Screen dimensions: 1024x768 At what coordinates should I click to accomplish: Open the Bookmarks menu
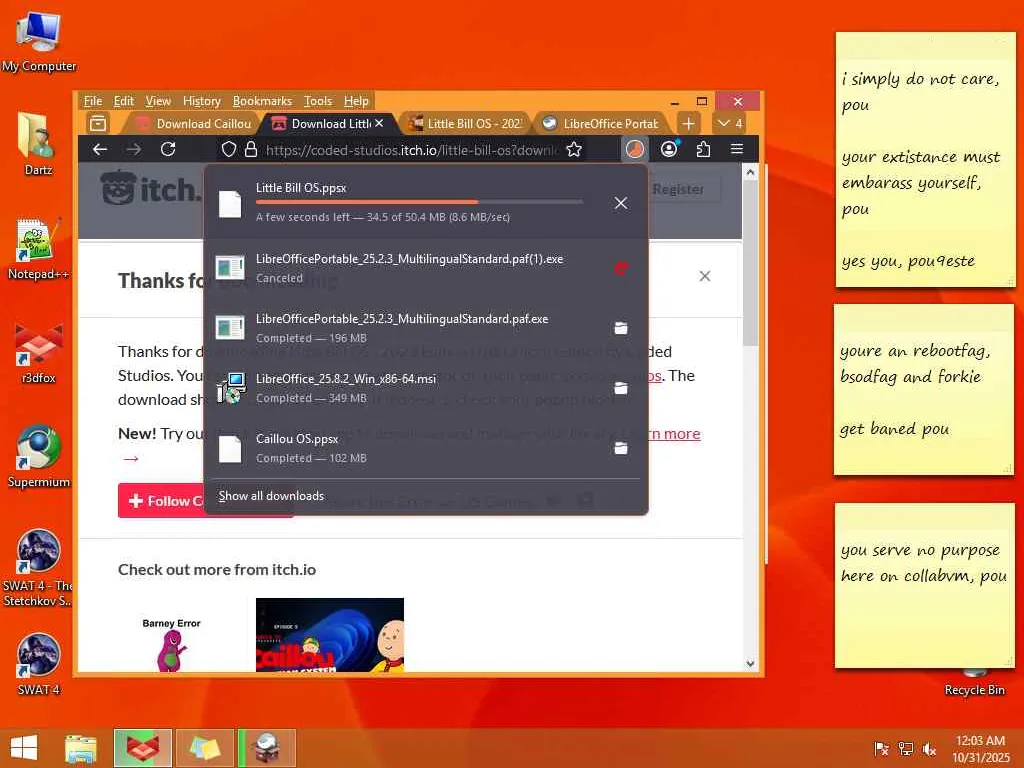pyautogui.click(x=263, y=101)
